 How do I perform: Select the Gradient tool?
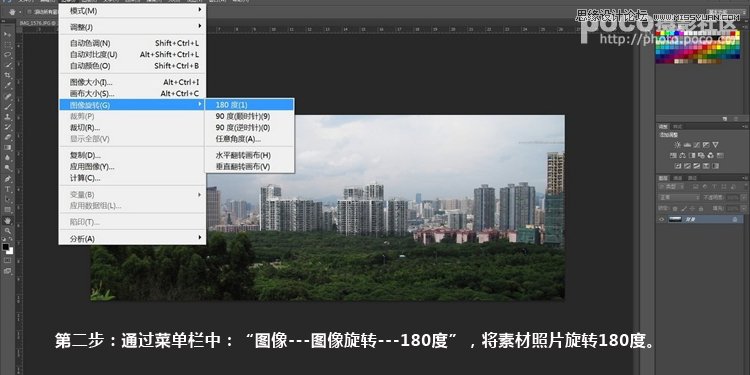[8, 147]
